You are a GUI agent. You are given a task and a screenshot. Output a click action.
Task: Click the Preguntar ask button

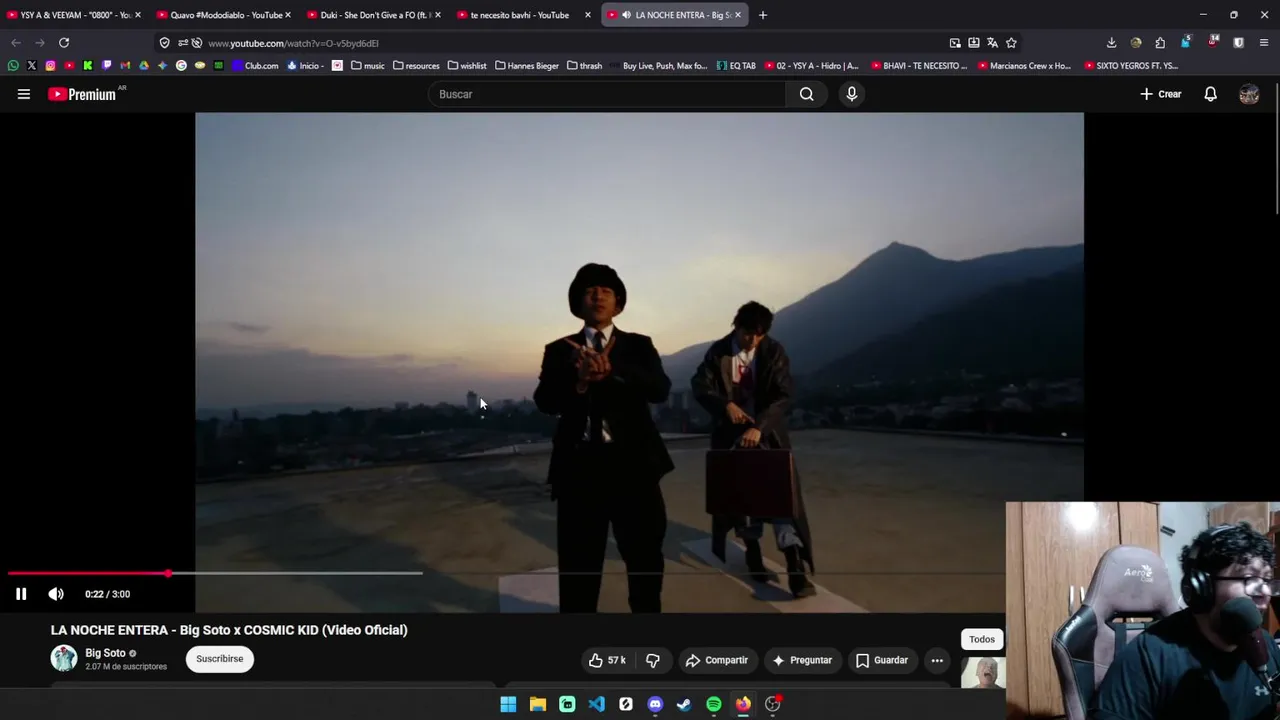pyautogui.click(x=802, y=660)
